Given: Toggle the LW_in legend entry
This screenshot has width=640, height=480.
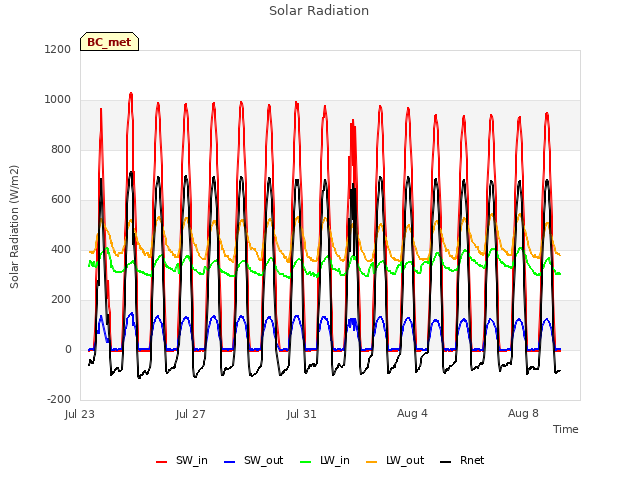Looking at the screenshot, I should 325,461.
